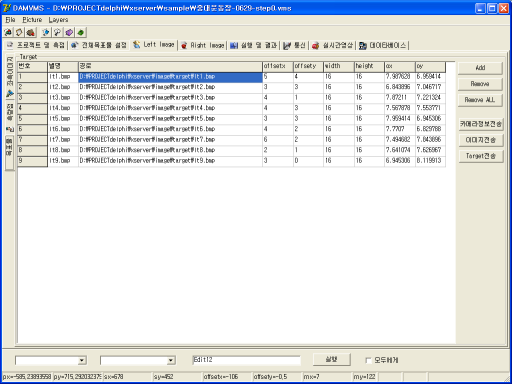The image size is (512, 384).
Task: Click the cy column header
Action: (x=430, y=67)
